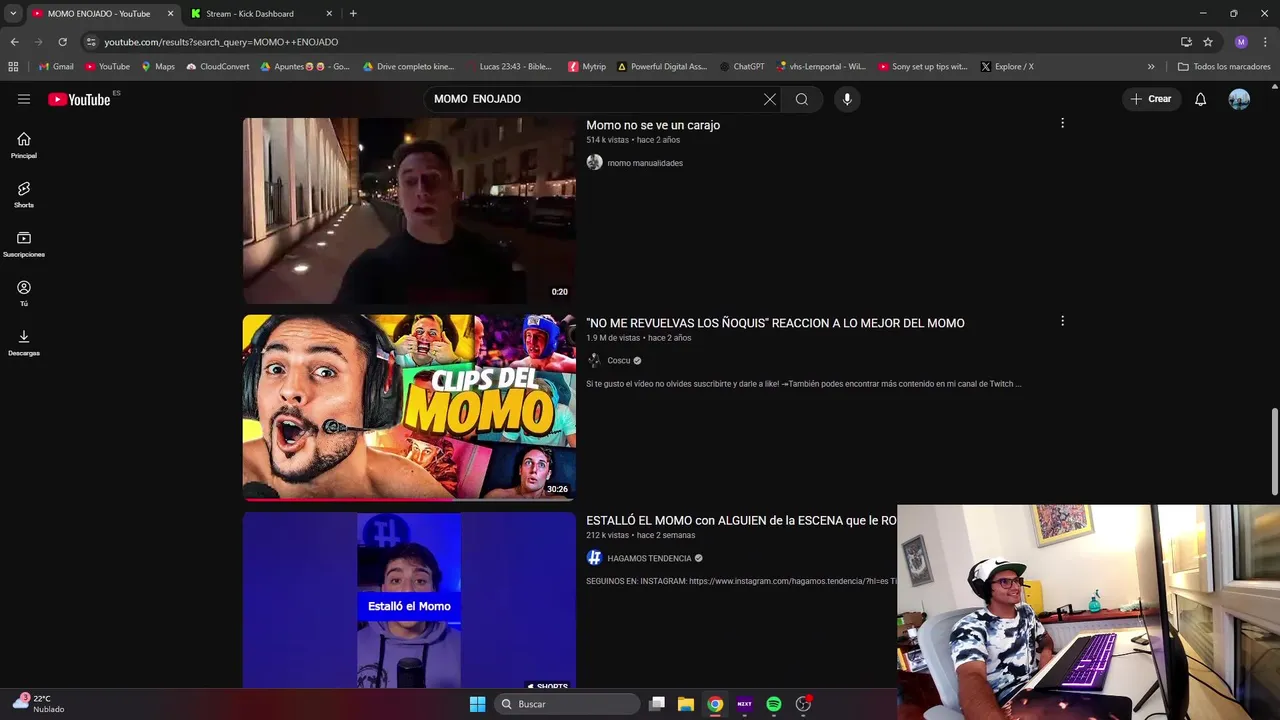Screen dimensions: 1280x720
Task: Open "NO ME REVUELVAS LOS ÑOQUIS" video title
Action: 775,323
